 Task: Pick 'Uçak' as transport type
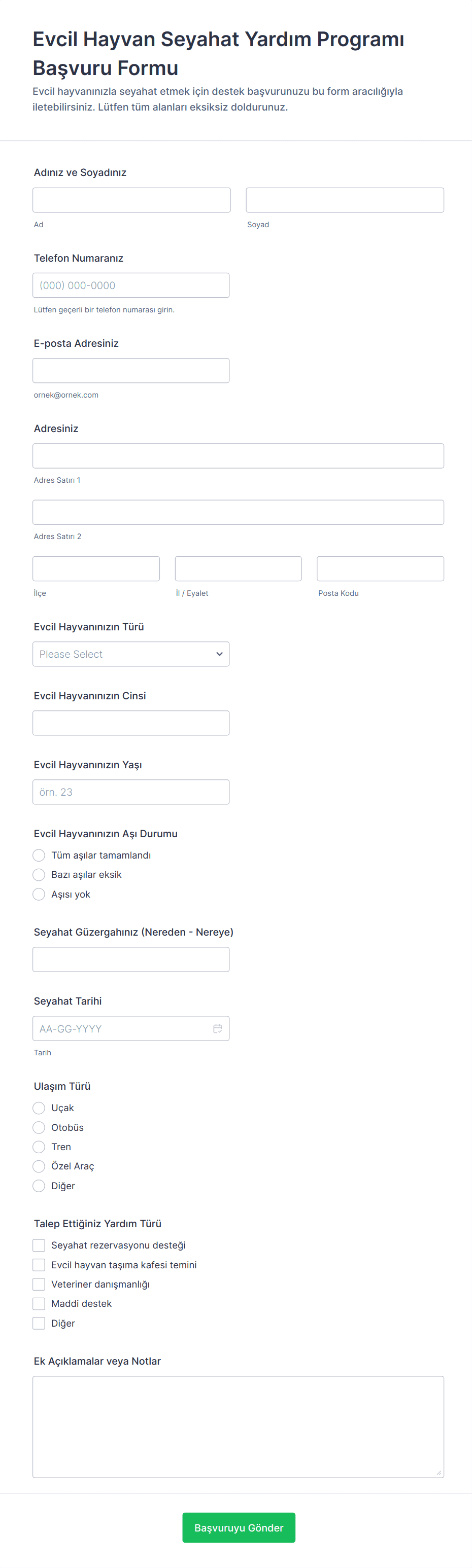click(x=39, y=1108)
